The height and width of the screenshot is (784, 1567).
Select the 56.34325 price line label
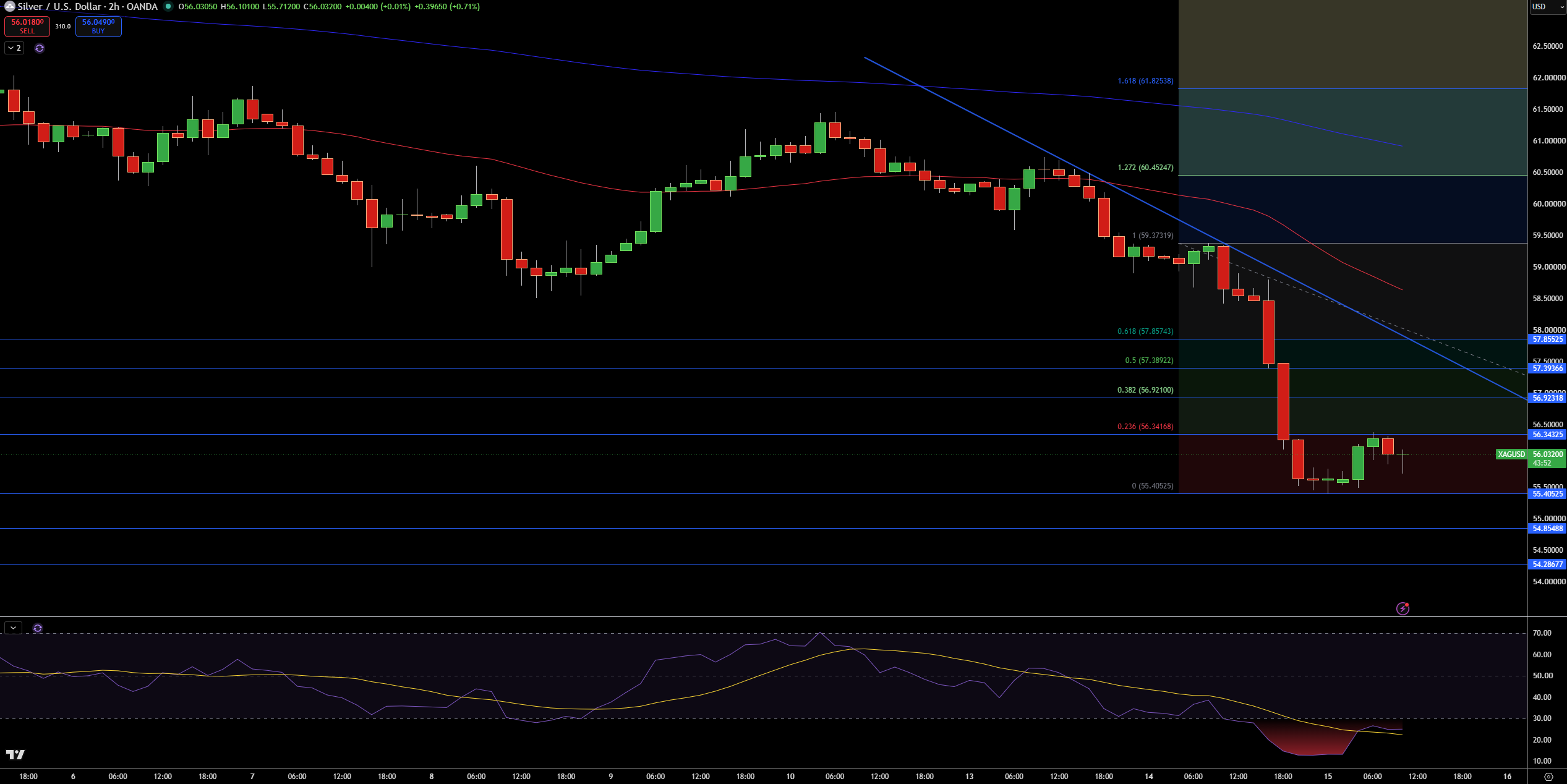(x=1547, y=435)
